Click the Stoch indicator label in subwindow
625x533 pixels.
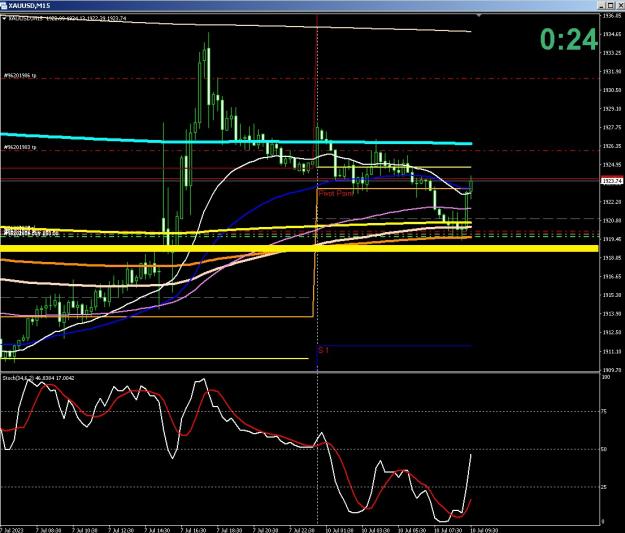38,378
